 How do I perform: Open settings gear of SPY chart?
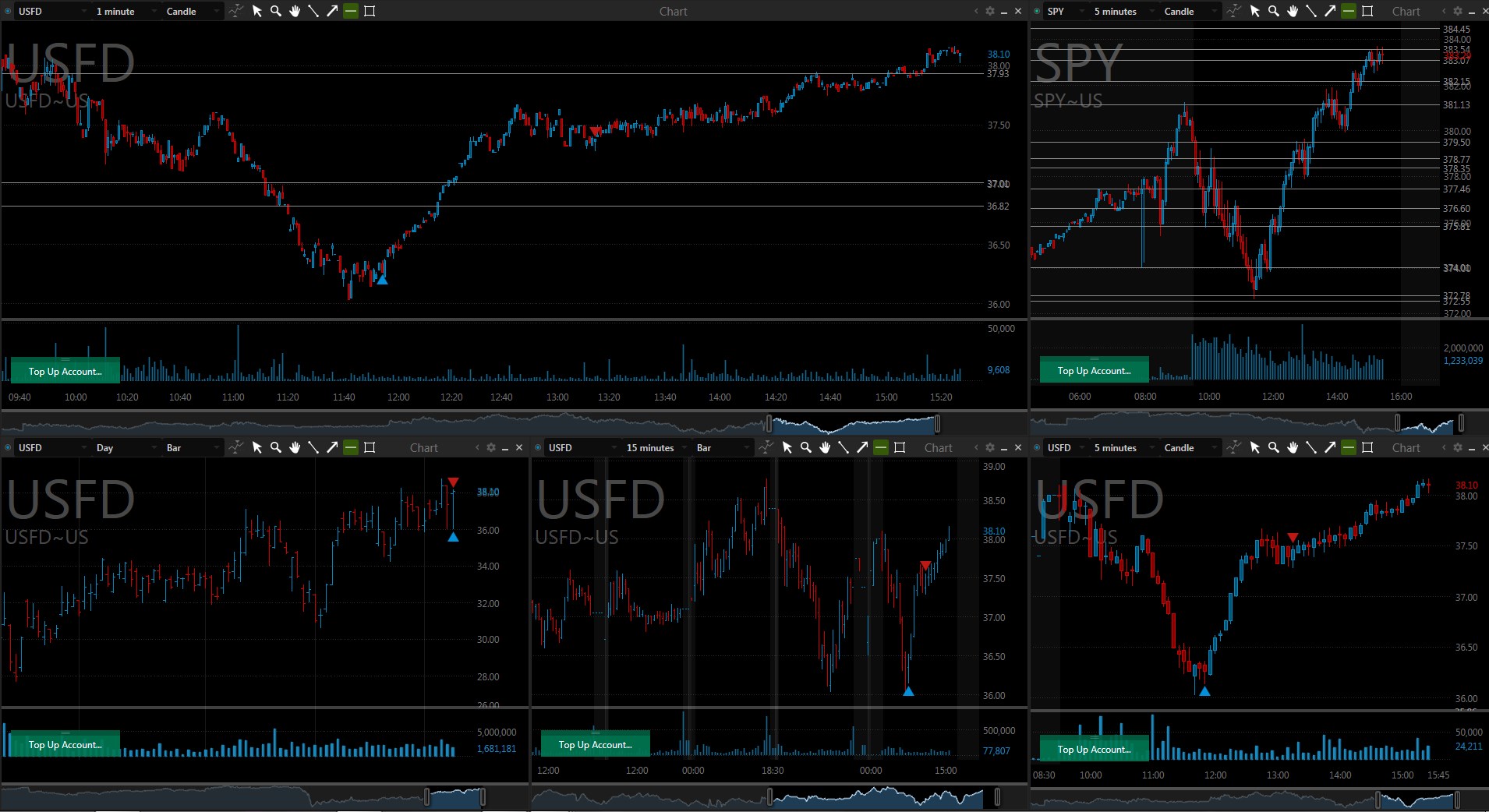(x=1458, y=11)
